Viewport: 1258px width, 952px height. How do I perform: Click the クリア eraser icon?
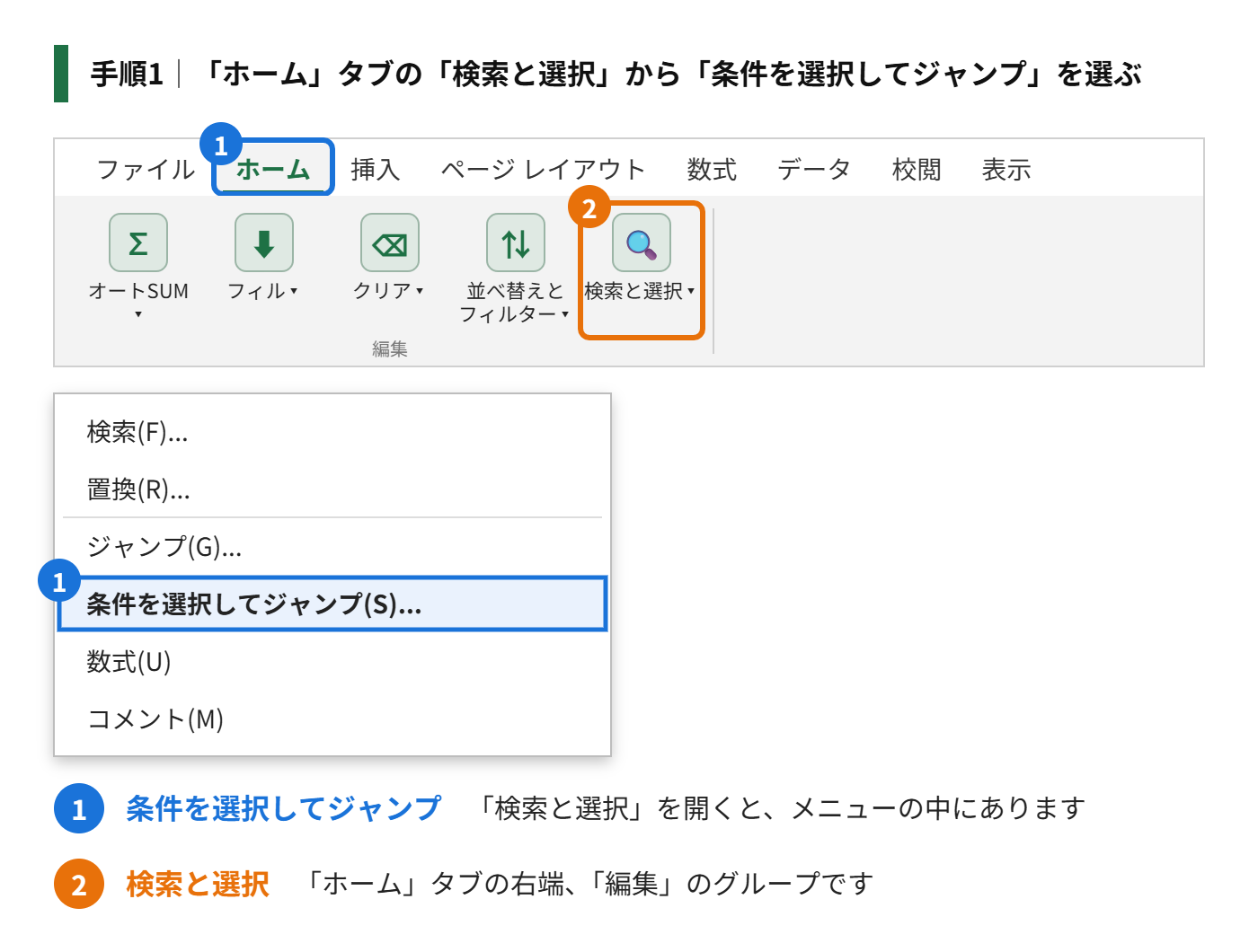(390, 242)
